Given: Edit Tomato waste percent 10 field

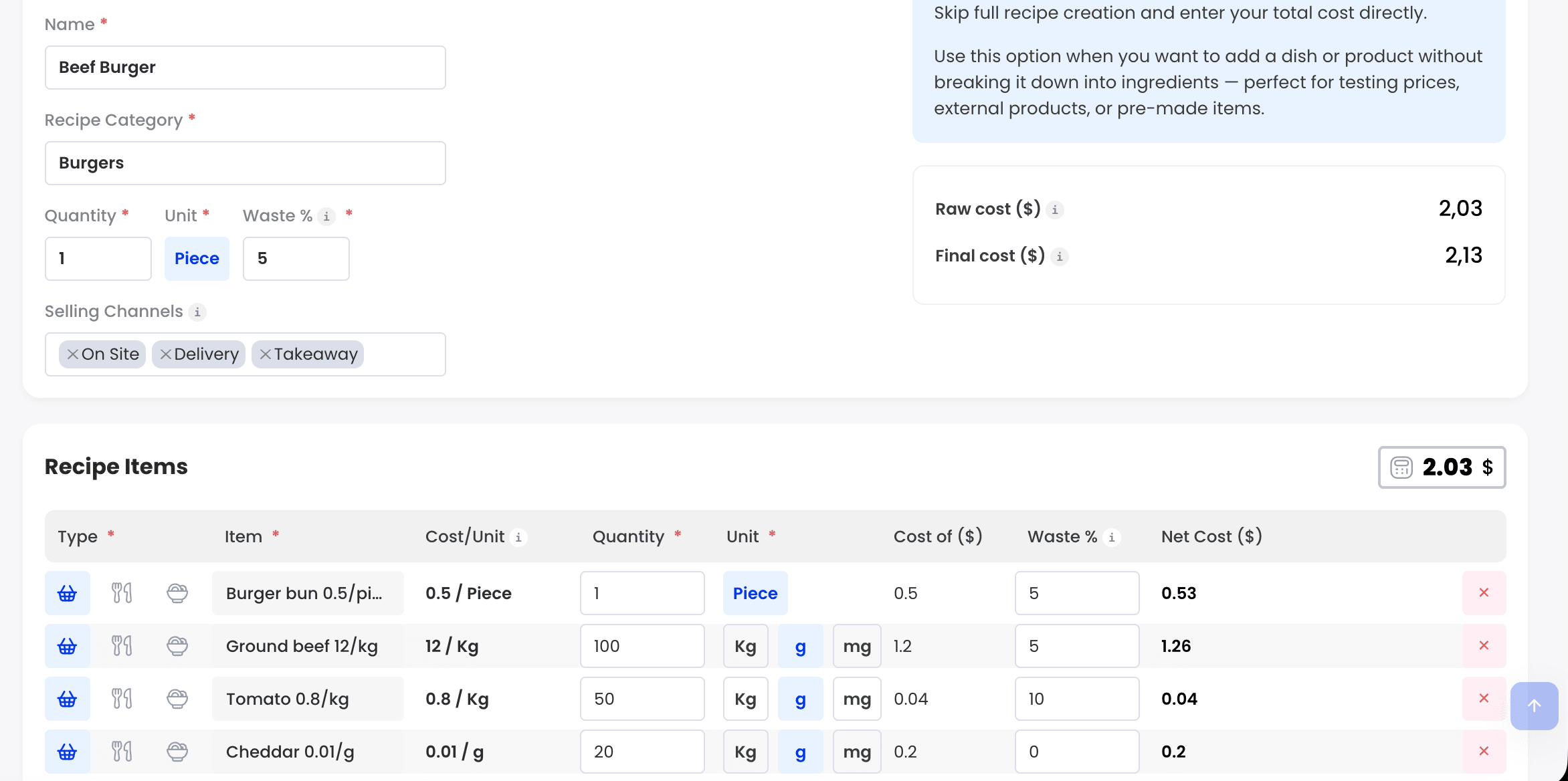Looking at the screenshot, I should (x=1077, y=699).
